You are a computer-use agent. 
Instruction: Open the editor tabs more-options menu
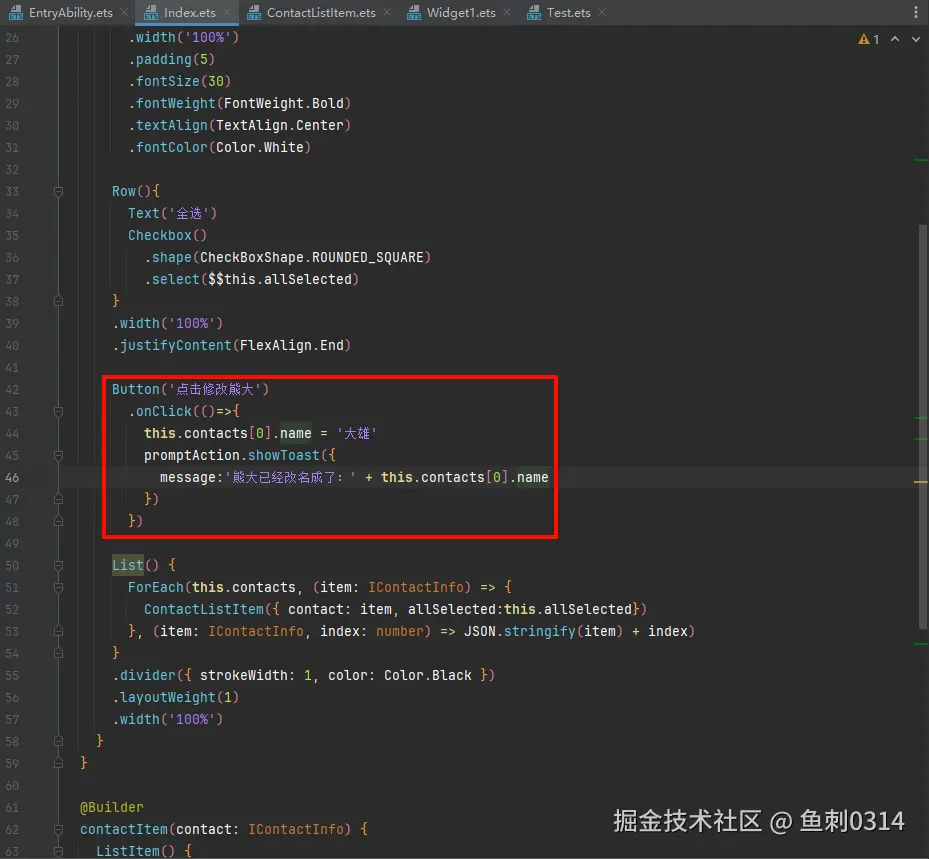pyautogui.click(x=916, y=12)
